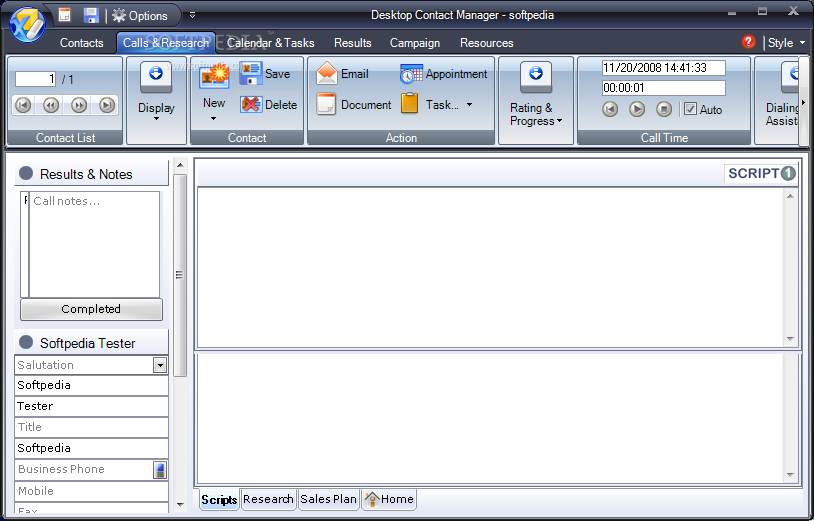Toggle the Auto call time checkbox

tap(690, 109)
